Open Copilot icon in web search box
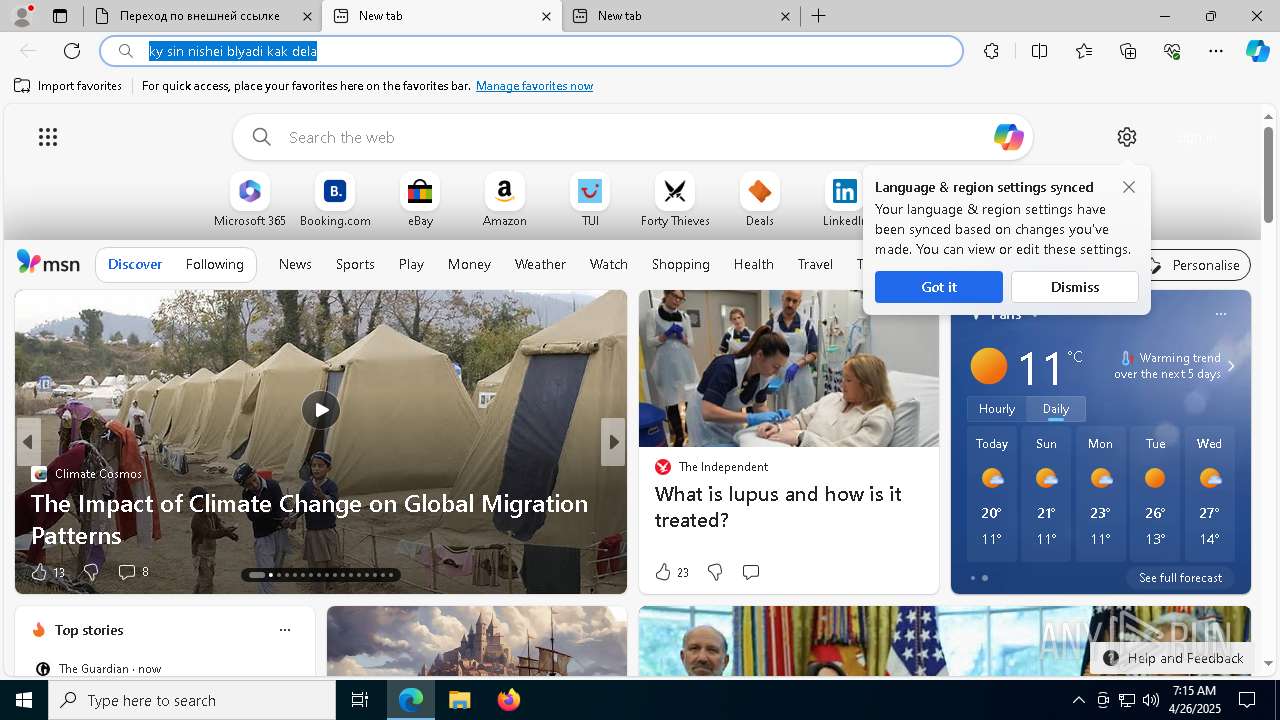 click(1008, 137)
